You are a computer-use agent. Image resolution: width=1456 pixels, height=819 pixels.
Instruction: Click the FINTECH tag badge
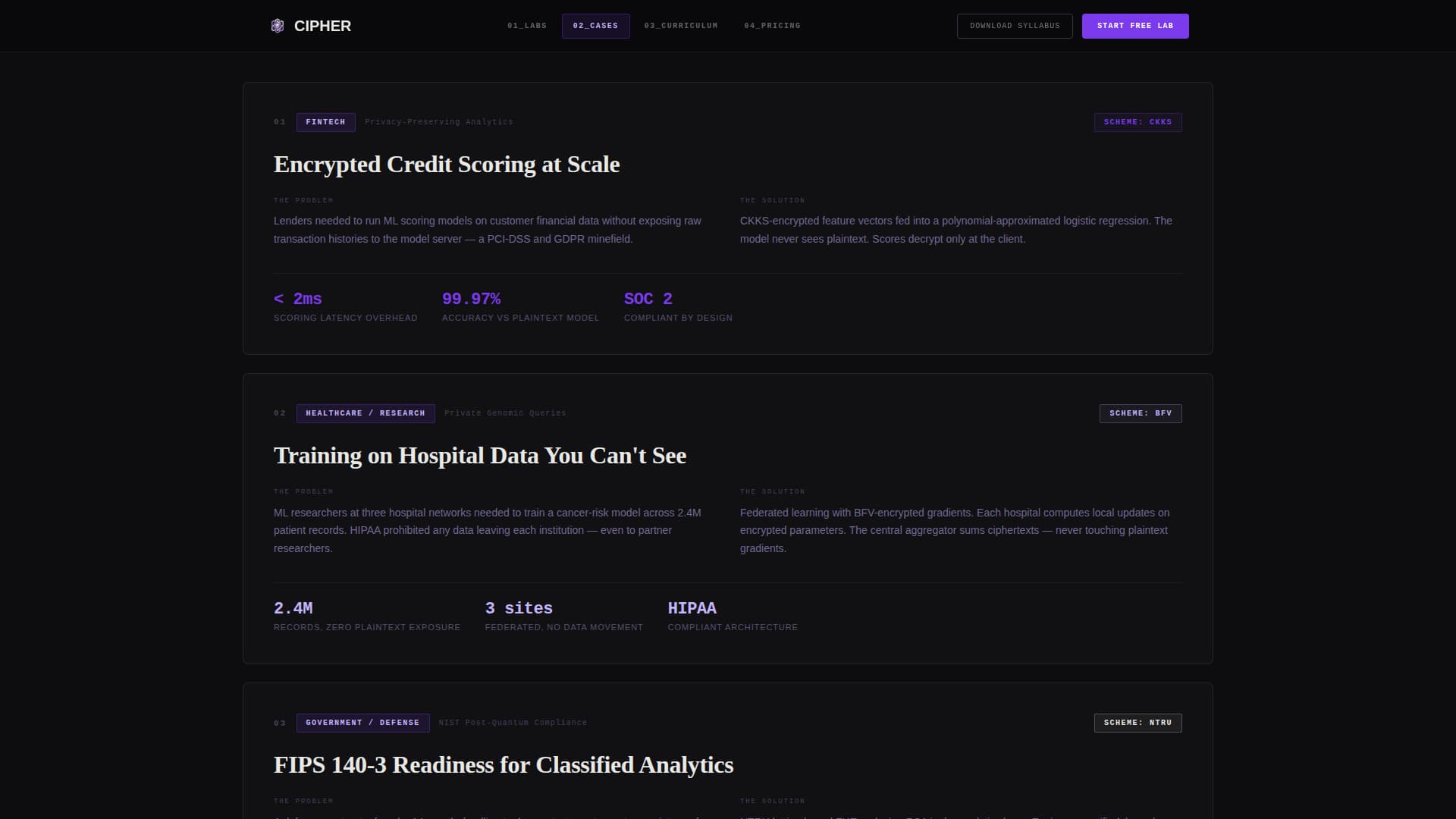pyautogui.click(x=325, y=122)
